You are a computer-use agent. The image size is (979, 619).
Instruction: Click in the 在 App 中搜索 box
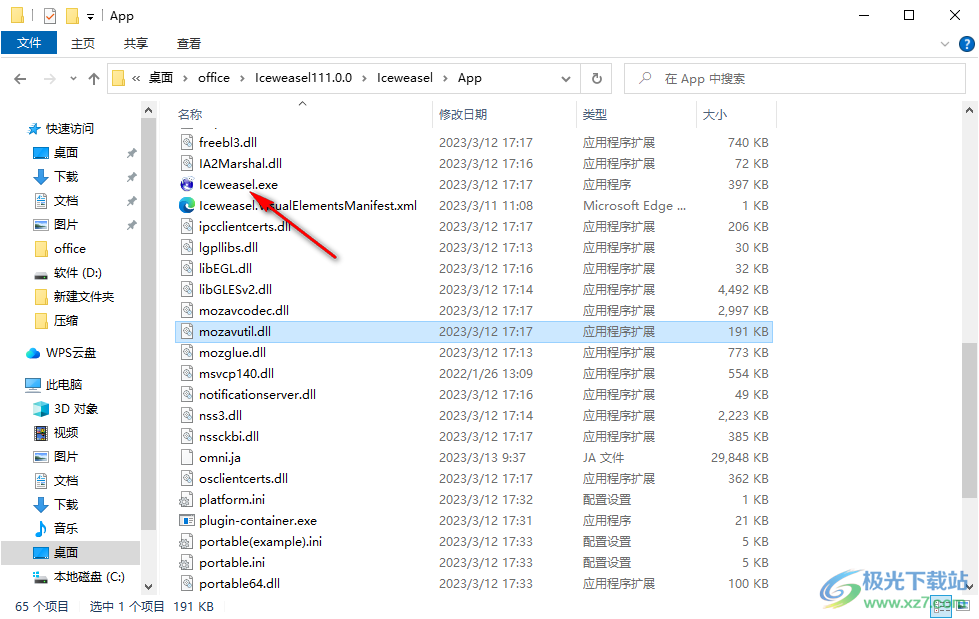794,79
